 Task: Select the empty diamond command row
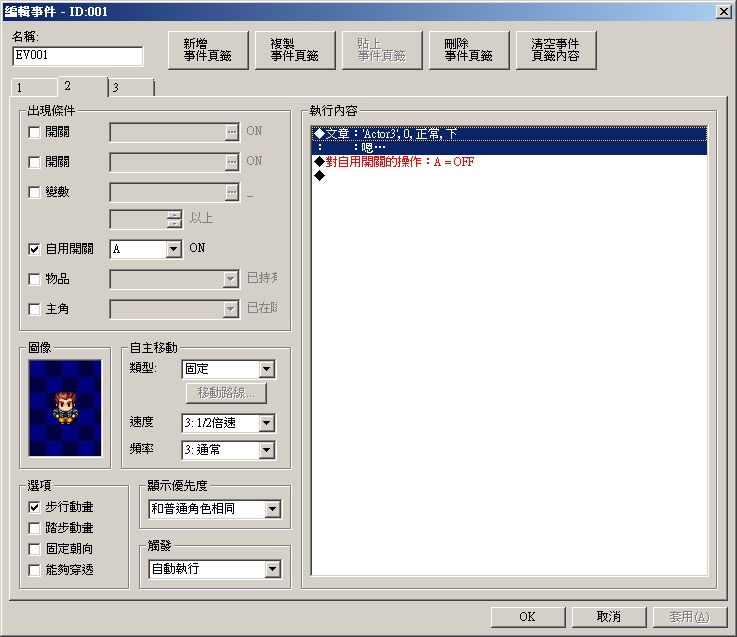point(510,176)
